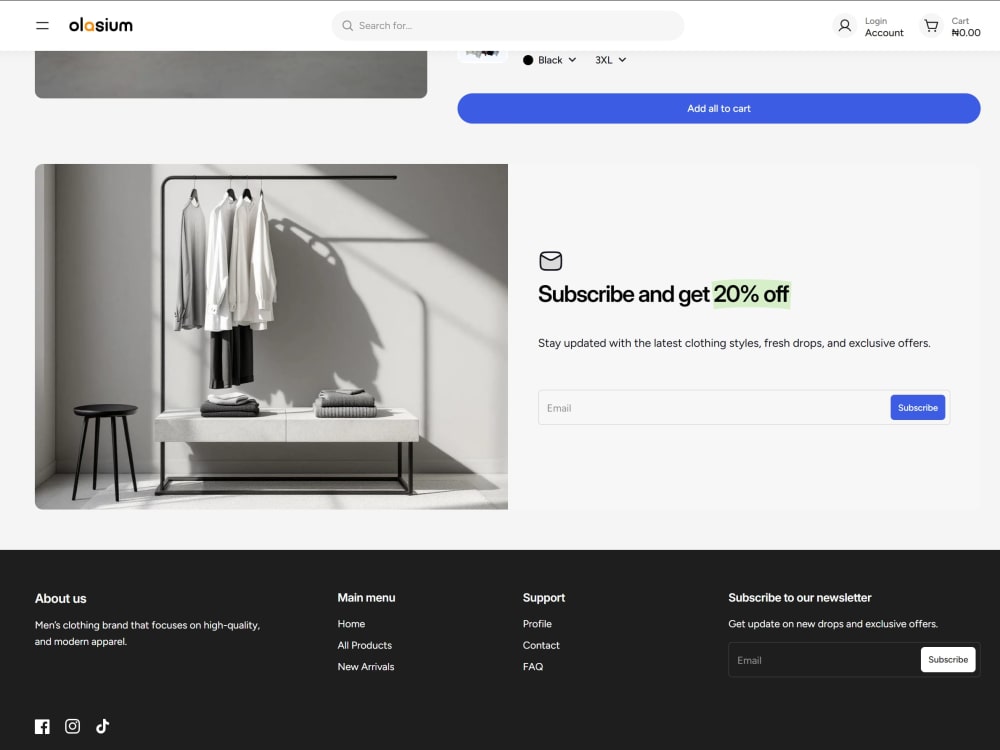1000x750 pixels.
Task: Expand the Black color dropdown
Action: pos(550,60)
